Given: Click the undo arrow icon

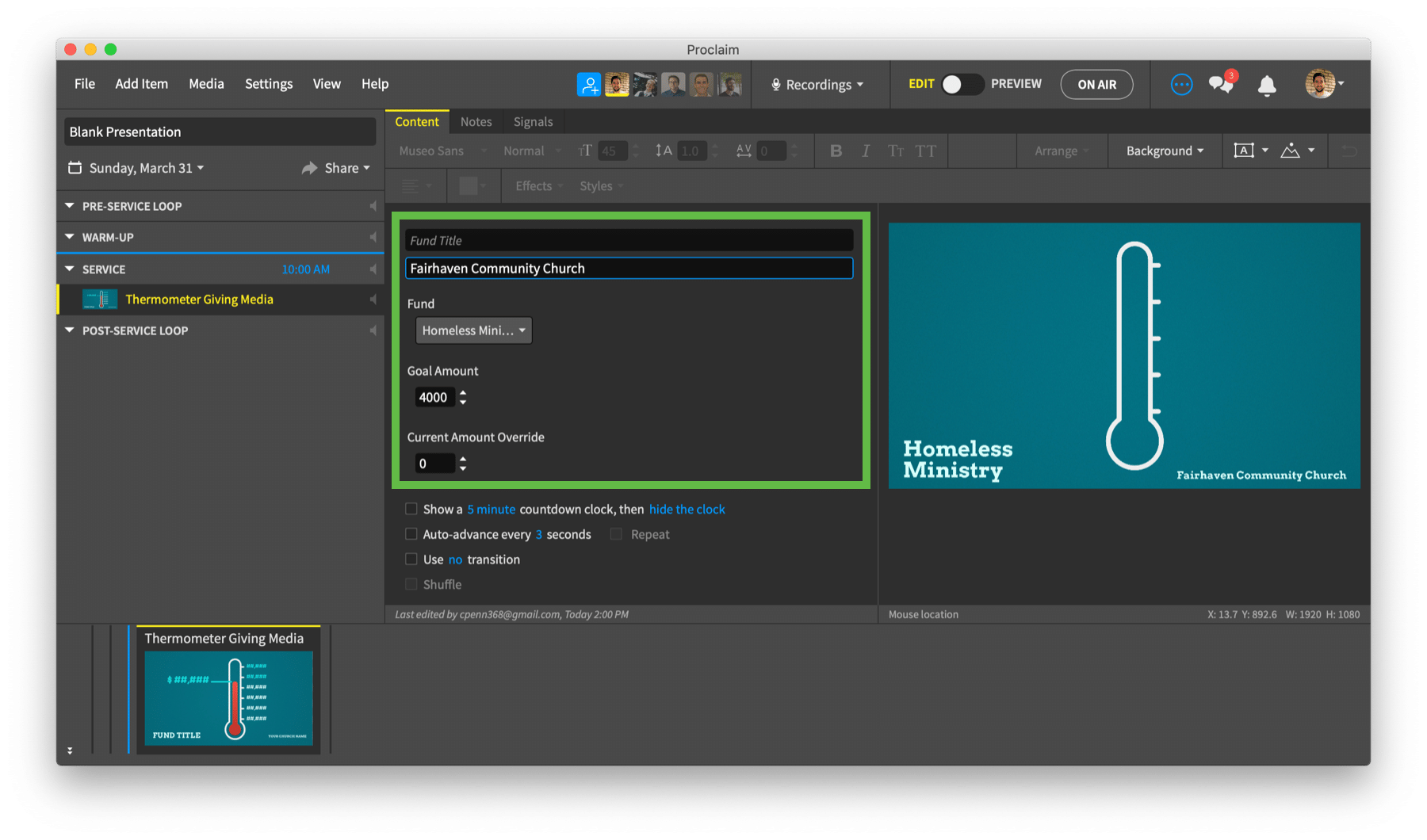Looking at the screenshot, I should coord(1349,151).
